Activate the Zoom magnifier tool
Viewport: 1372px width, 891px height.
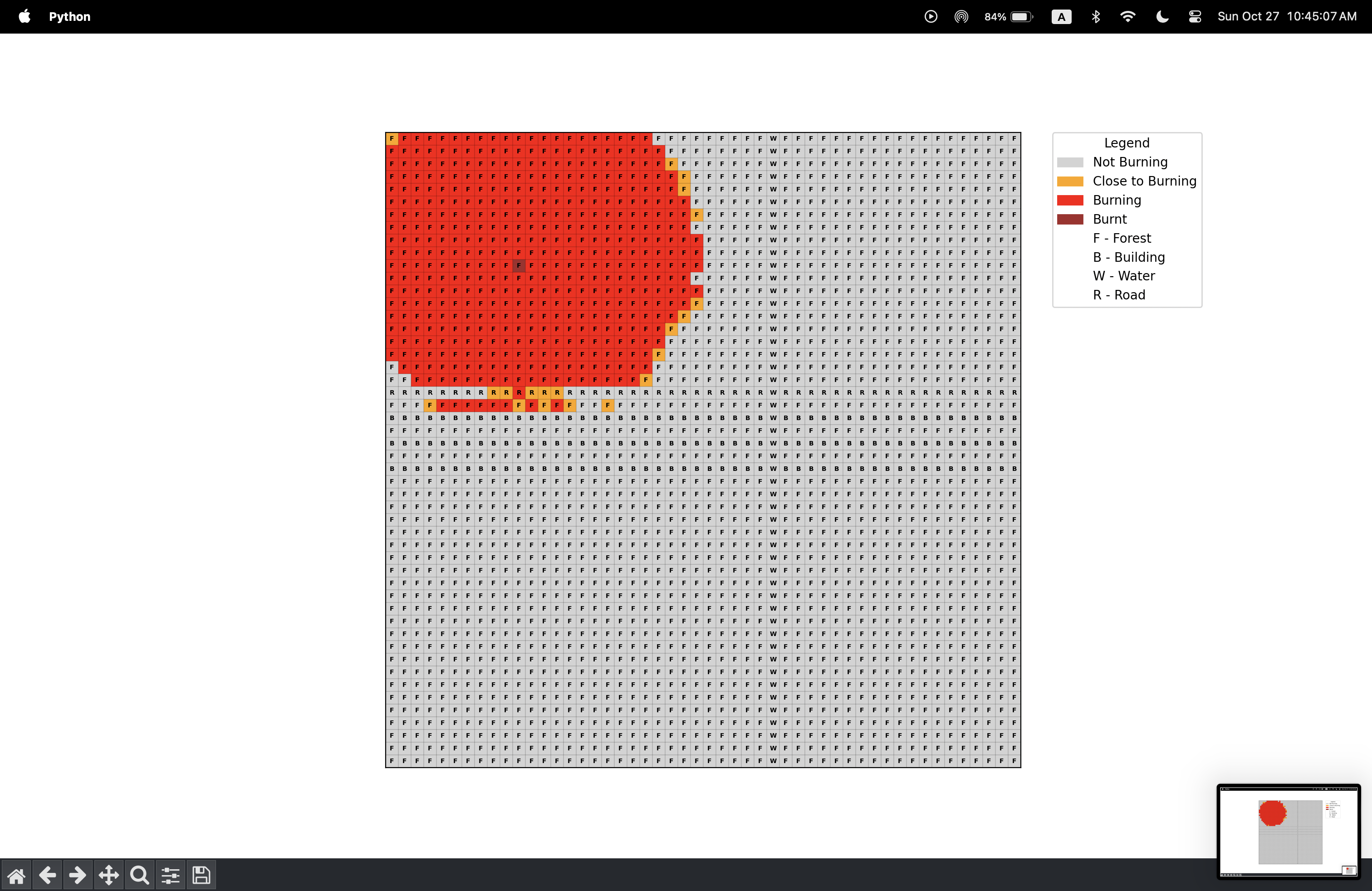(139, 876)
